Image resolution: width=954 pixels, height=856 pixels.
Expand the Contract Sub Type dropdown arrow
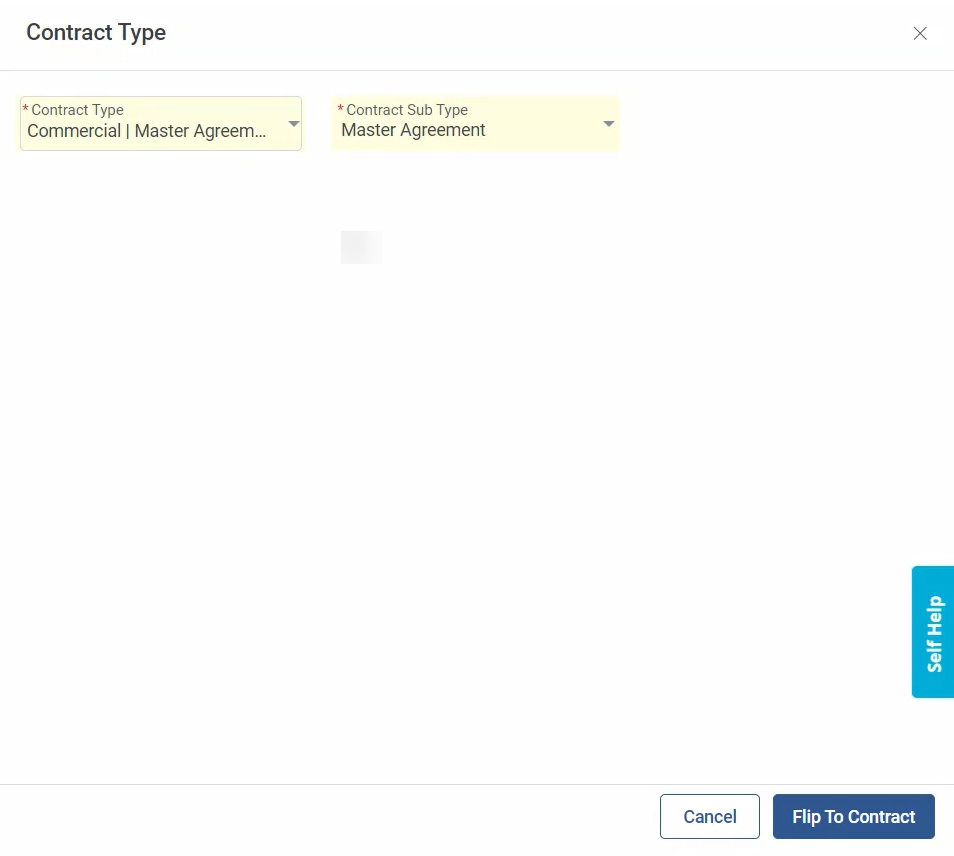pyautogui.click(x=608, y=124)
